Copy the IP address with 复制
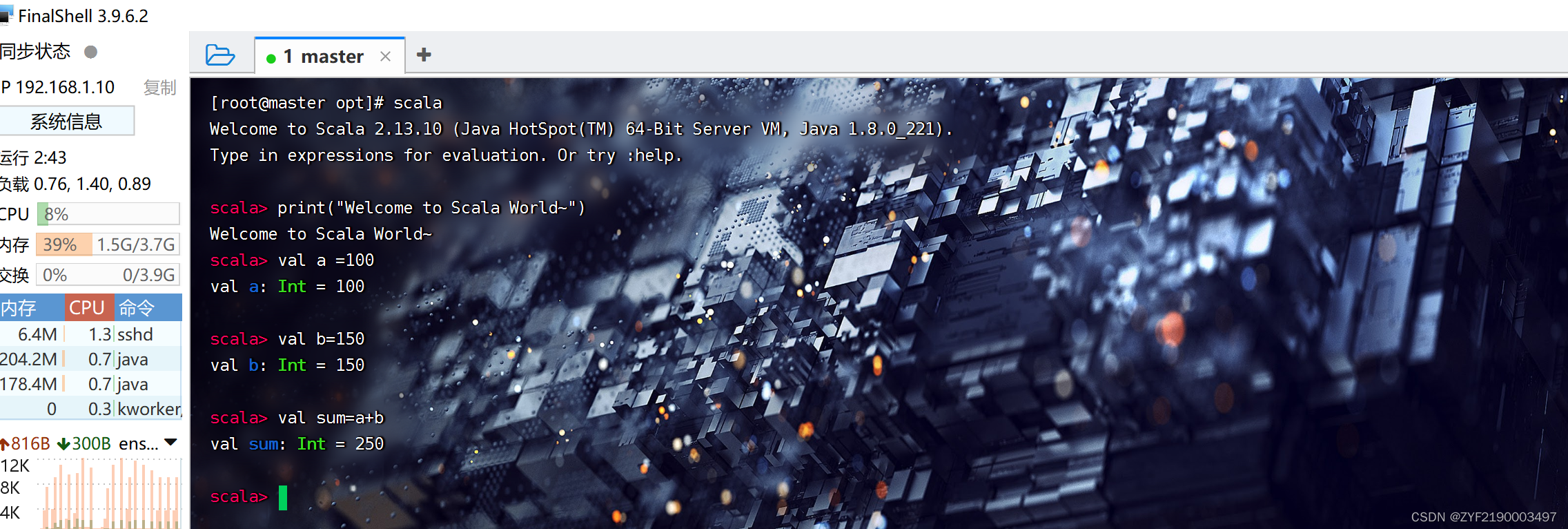Image resolution: width=1568 pixels, height=529 pixels. coord(159,88)
